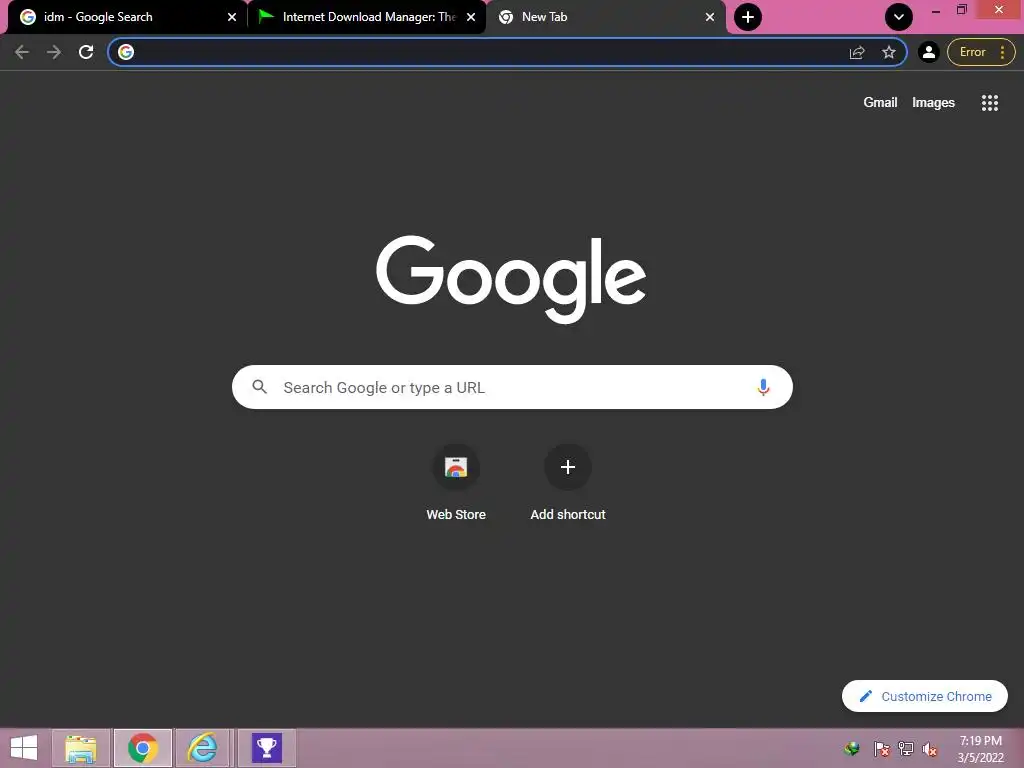Open the profile avatar menu
The height and width of the screenshot is (768, 1024).
point(929,52)
